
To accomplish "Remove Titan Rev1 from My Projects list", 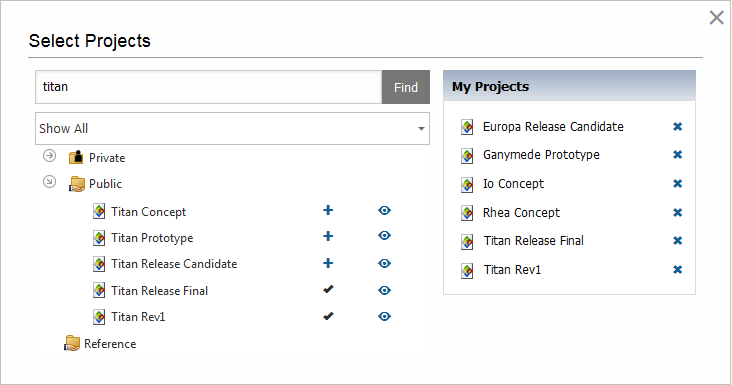I will tap(677, 269).
